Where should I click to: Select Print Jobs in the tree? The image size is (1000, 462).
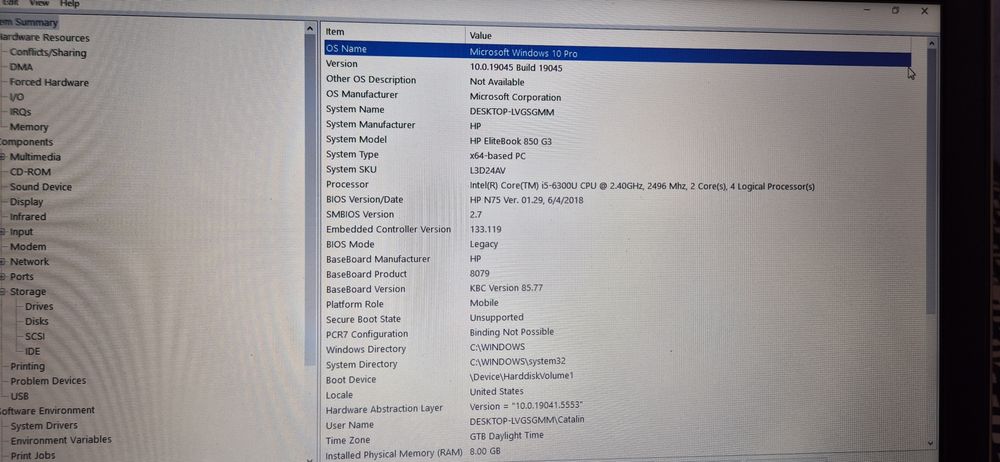point(33,456)
